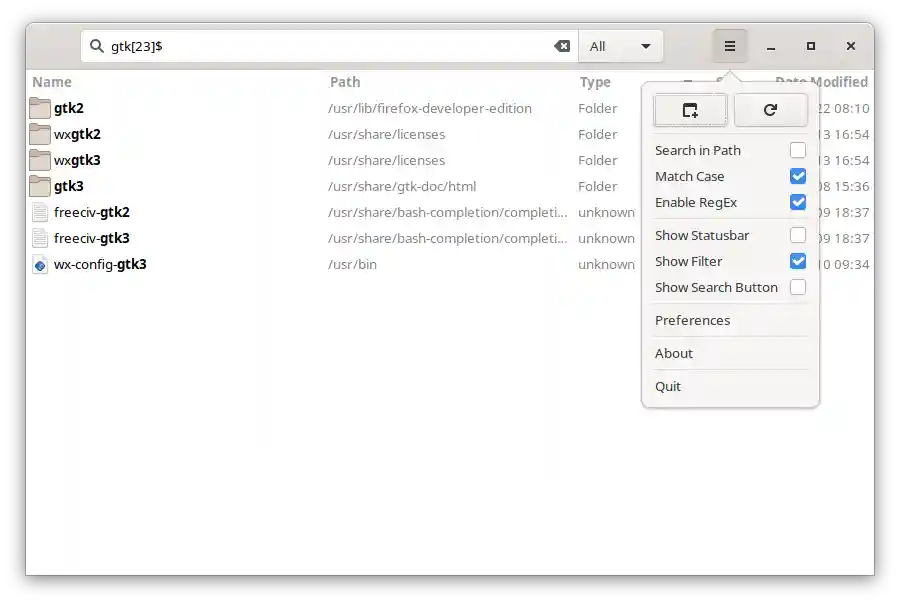This screenshot has width=900, height=604.
Task: Click the wxgtk2 /usr/share/licenses path
Action: (386, 134)
